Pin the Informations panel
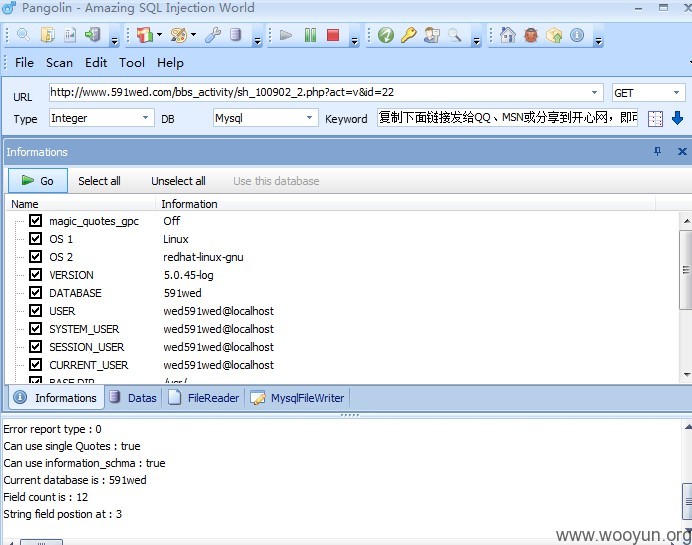Viewport: 692px width, 545px height. (x=658, y=151)
